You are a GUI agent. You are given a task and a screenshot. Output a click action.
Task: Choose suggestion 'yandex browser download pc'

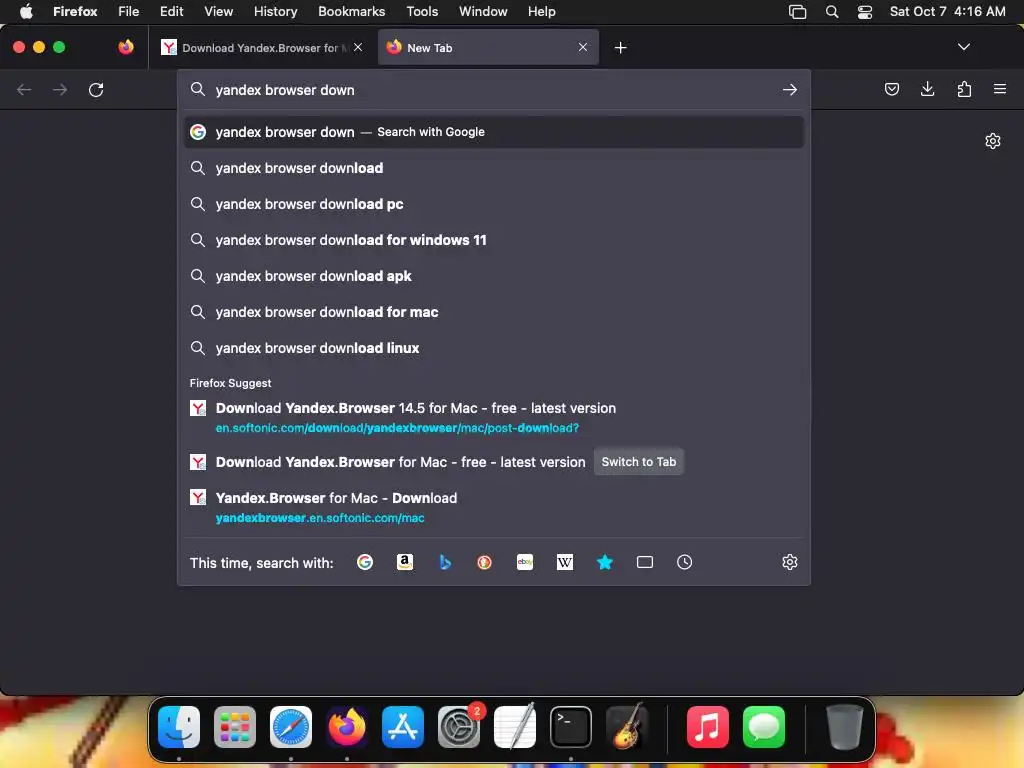494,204
